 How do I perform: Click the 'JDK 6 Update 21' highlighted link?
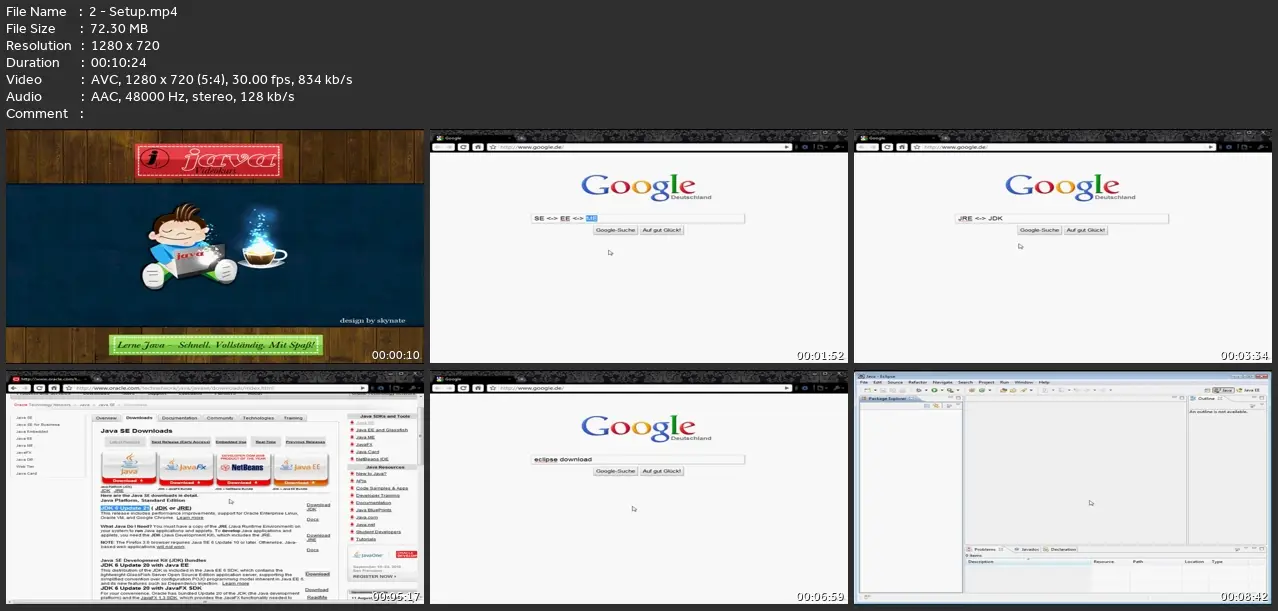point(125,508)
